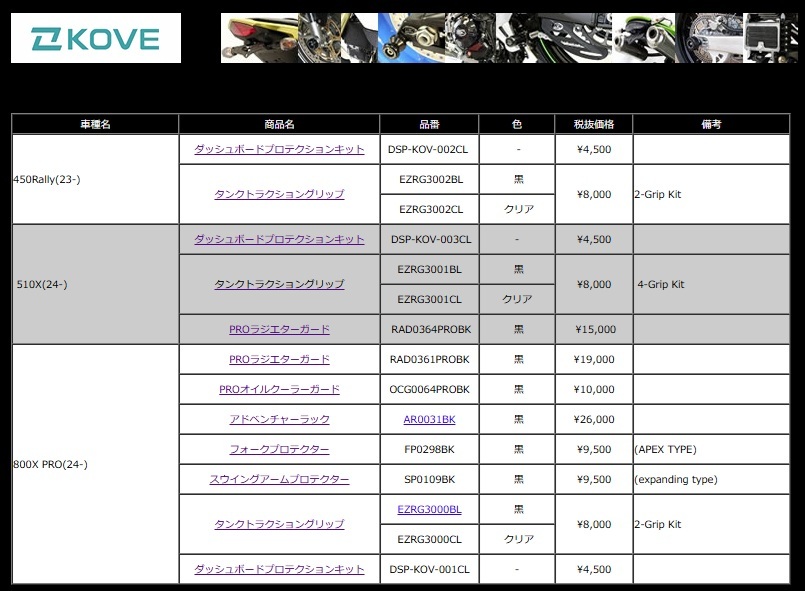
Task: Open the dashboard protection kit link for 800X PRO
Action: click(x=279, y=569)
